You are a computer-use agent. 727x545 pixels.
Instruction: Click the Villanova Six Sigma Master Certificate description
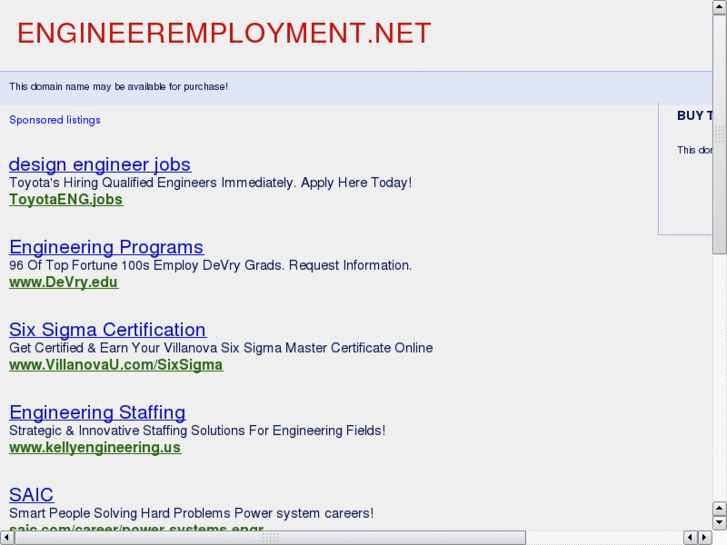pyautogui.click(x=221, y=348)
